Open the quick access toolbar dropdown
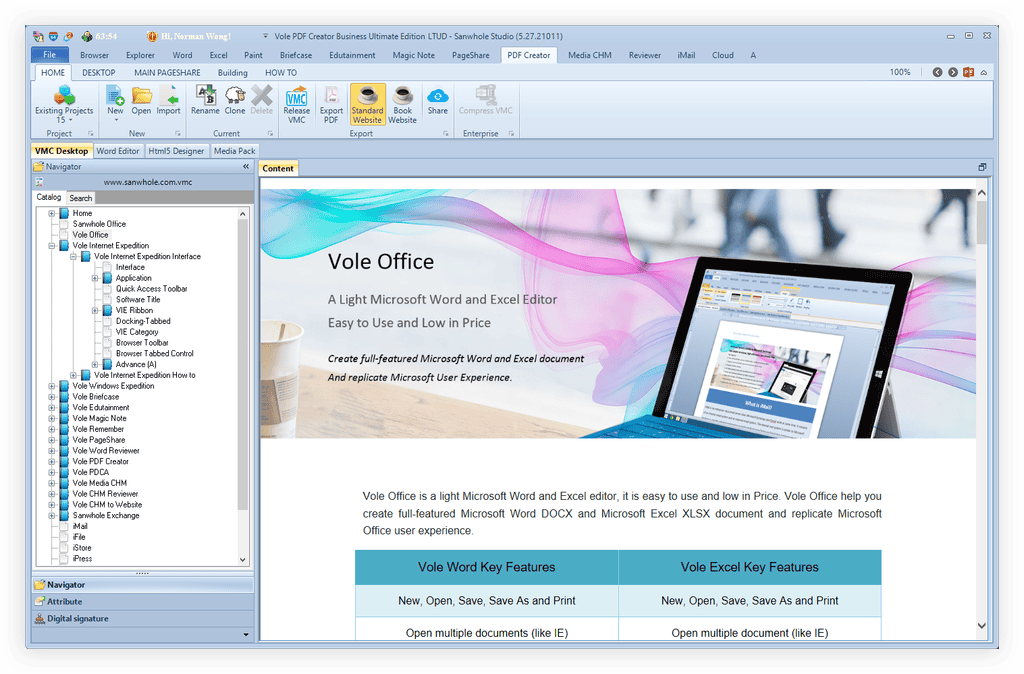This screenshot has height=674, width=1024. (x=265, y=37)
